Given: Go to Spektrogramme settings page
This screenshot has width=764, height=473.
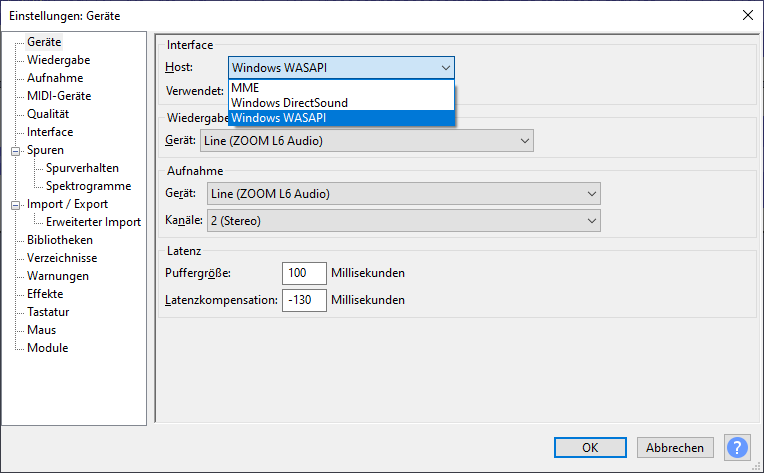Looking at the screenshot, I should click(88, 186).
